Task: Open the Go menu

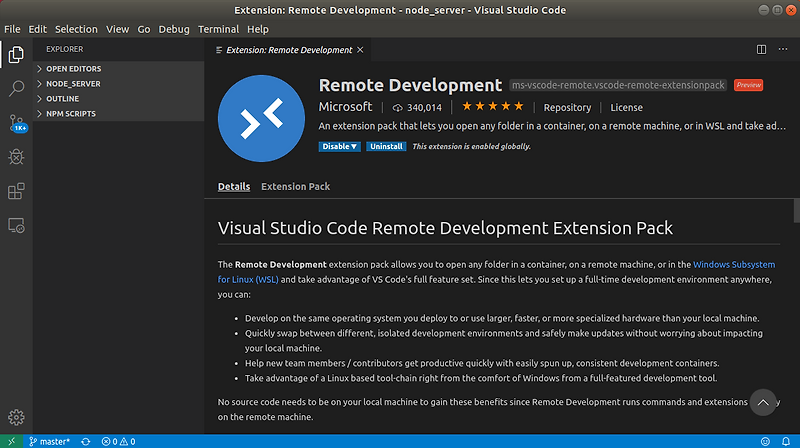Action: coord(144,29)
